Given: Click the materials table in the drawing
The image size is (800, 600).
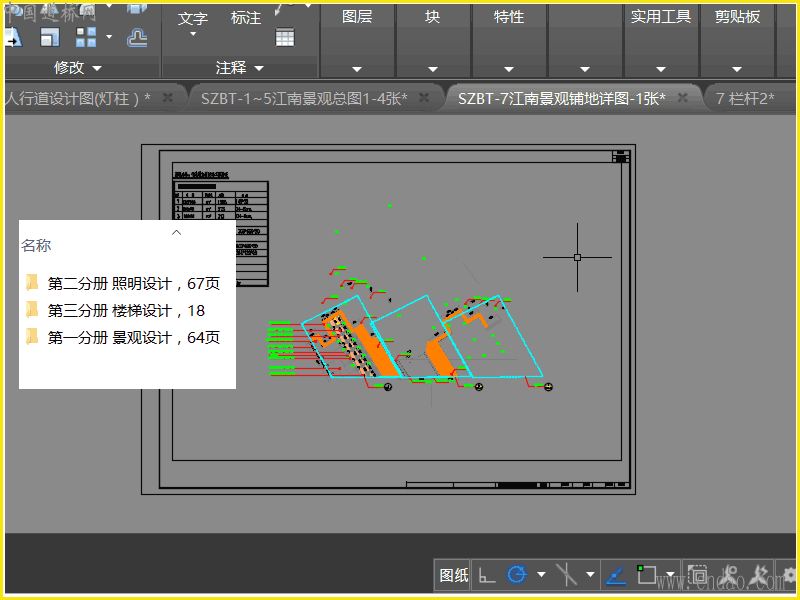Looking at the screenshot, I should 221,234.
